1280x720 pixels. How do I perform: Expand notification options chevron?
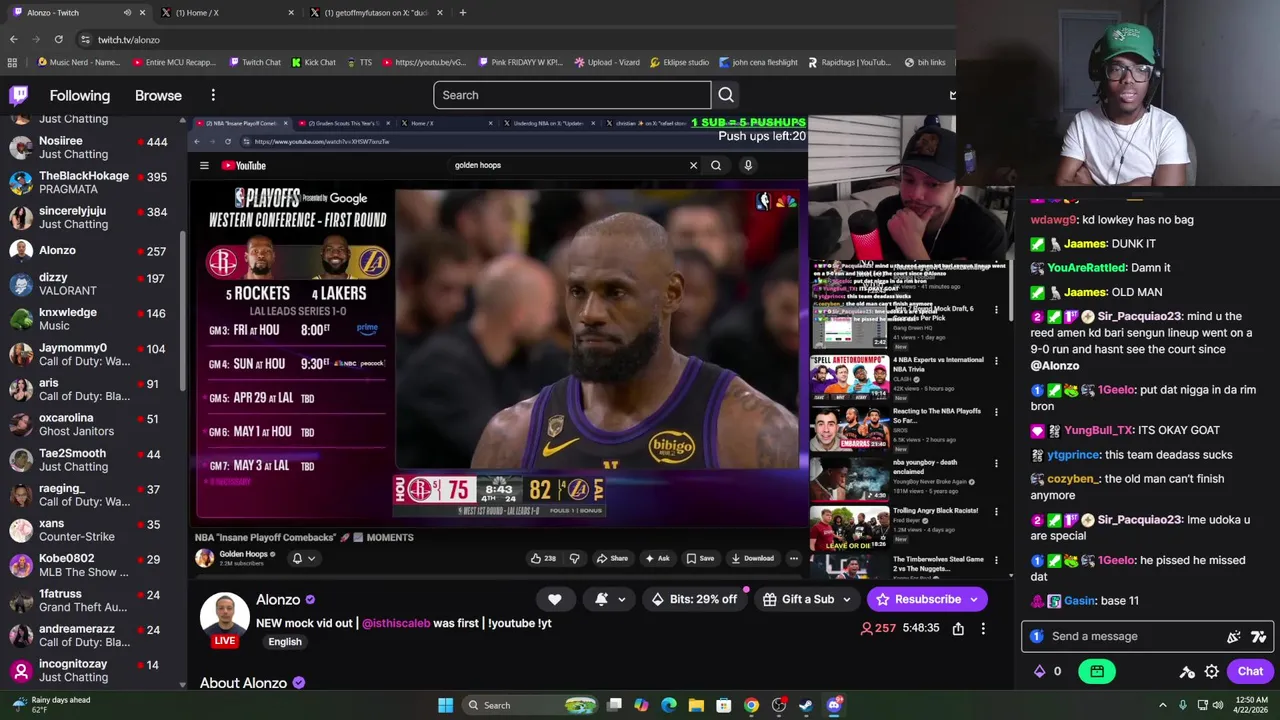621,600
